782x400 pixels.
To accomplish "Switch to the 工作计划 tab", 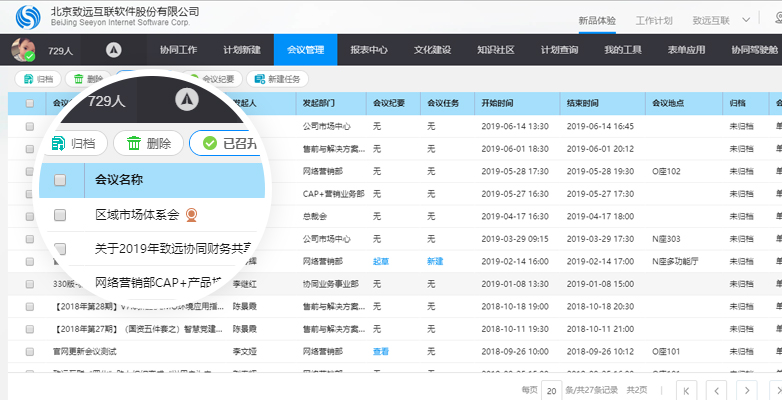I will [654, 20].
